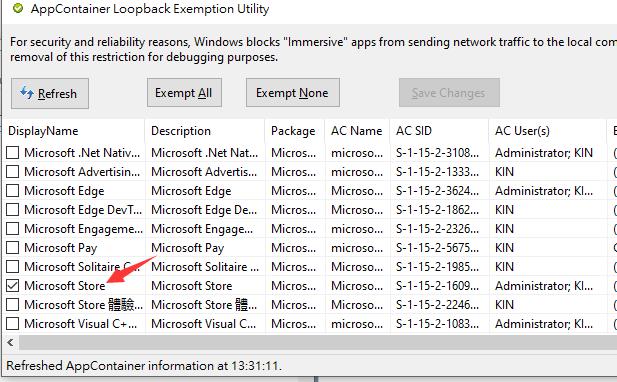The image size is (617, 382).
Task: Check the Microsoft Engagement checkbox
Action: [x=13, y=229]
